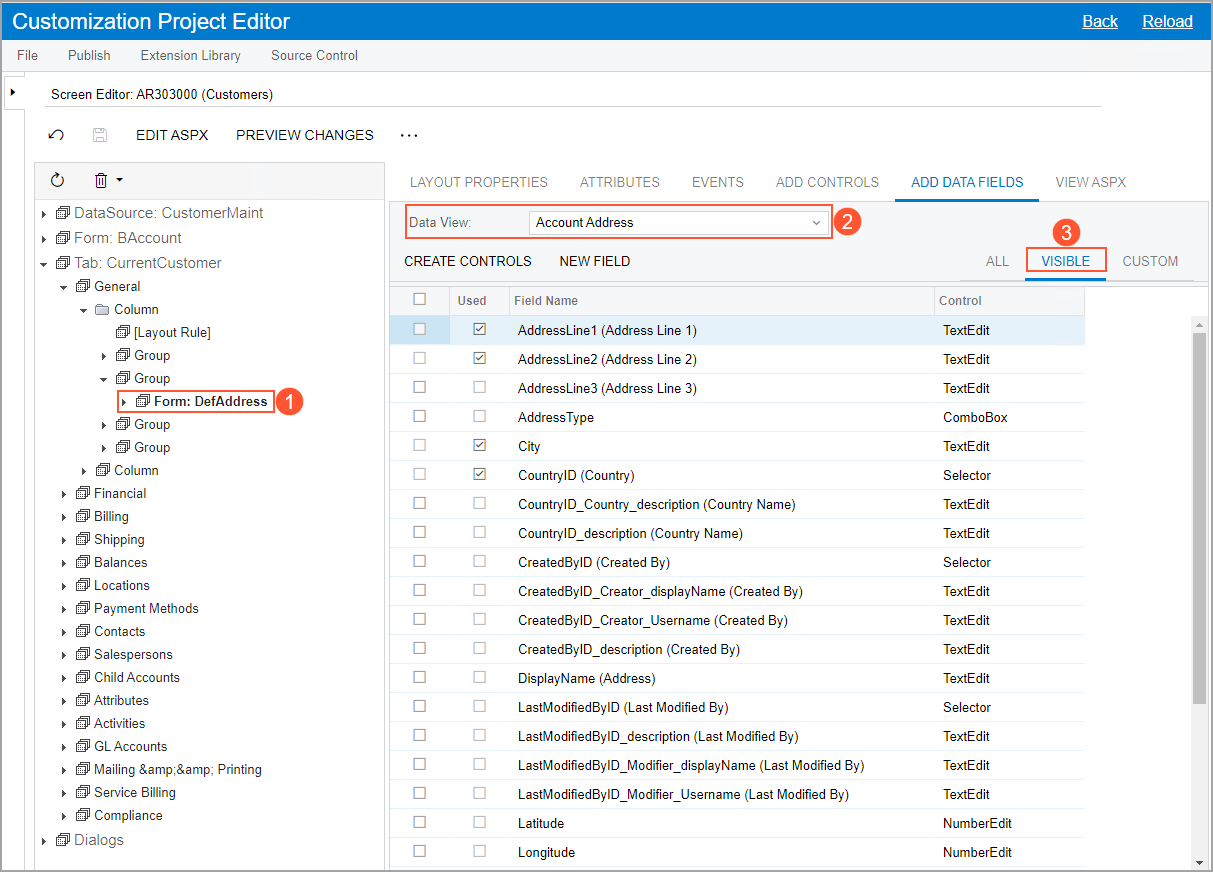1213x872 pixels.
Task: Click the vertical scrollbar of field grid
Action: click(x=1199, y=520)
